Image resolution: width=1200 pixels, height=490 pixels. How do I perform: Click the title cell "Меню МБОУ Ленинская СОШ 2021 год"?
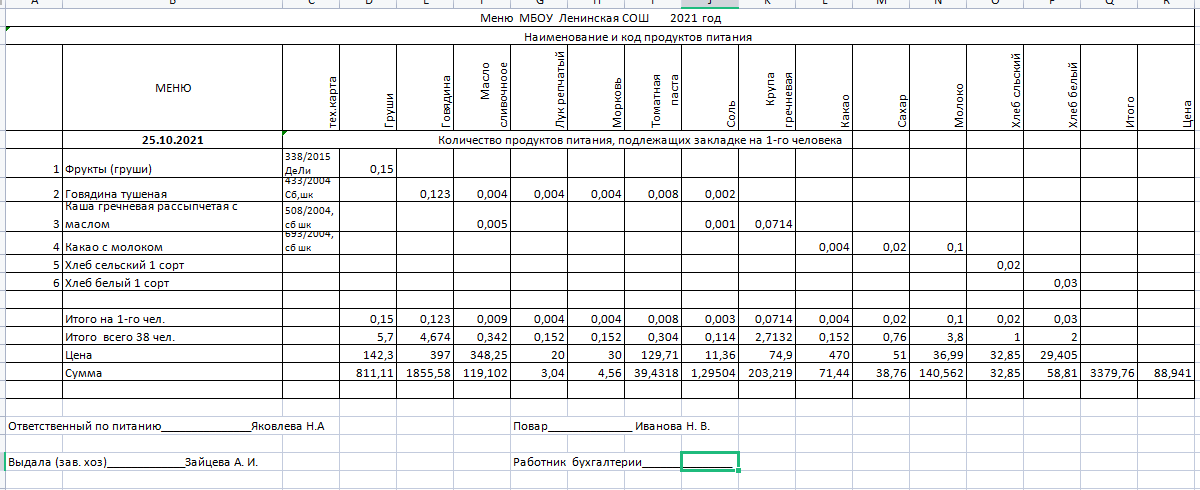coord(600,18)
